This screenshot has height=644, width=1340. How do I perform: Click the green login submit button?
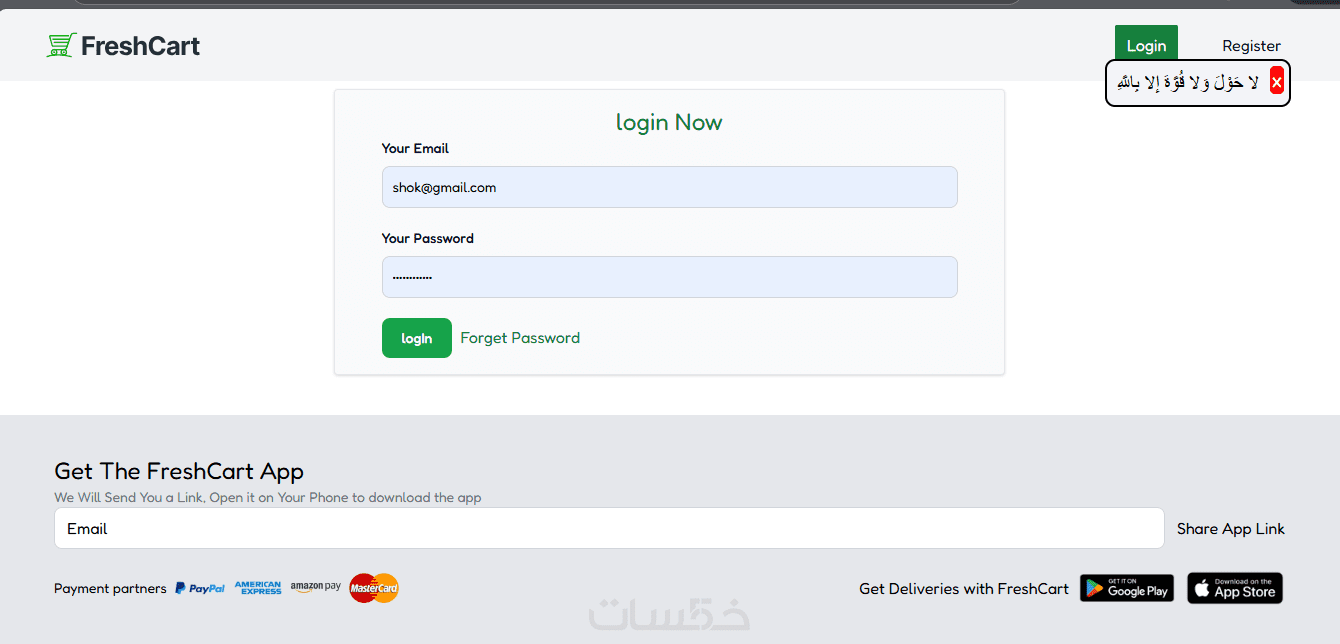(417, 338)
